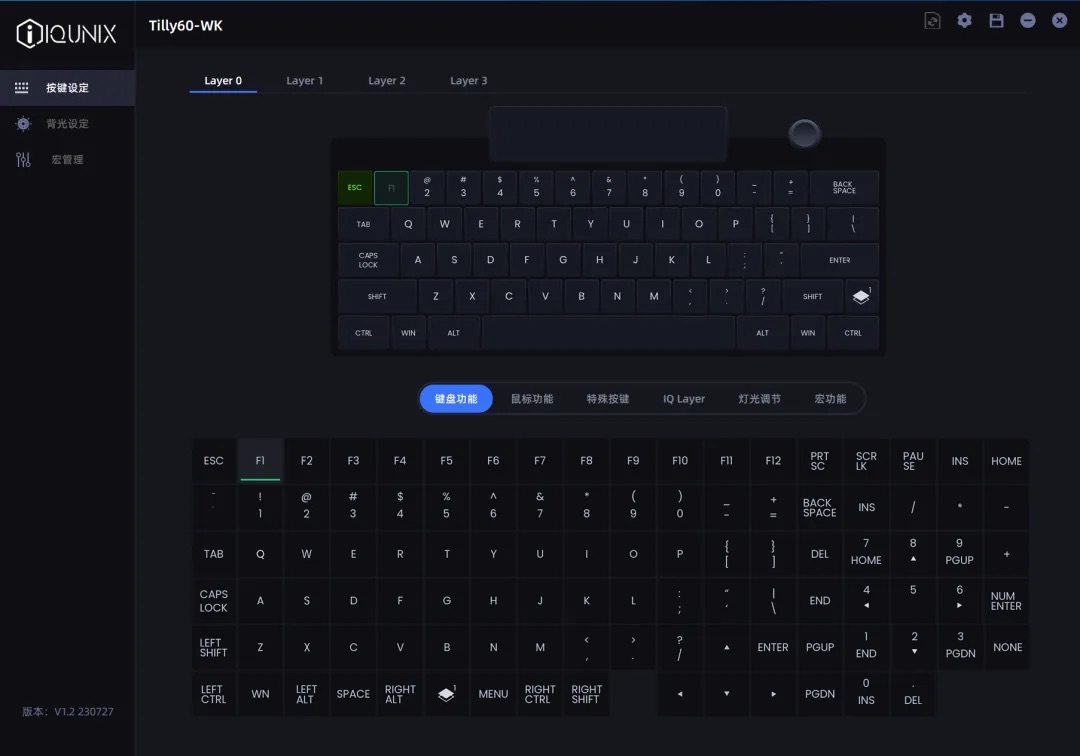Click the refresh/reset document icon at top
Image resolution: width=1080 pixels, height=756 pixels.
tap(932, 21)
